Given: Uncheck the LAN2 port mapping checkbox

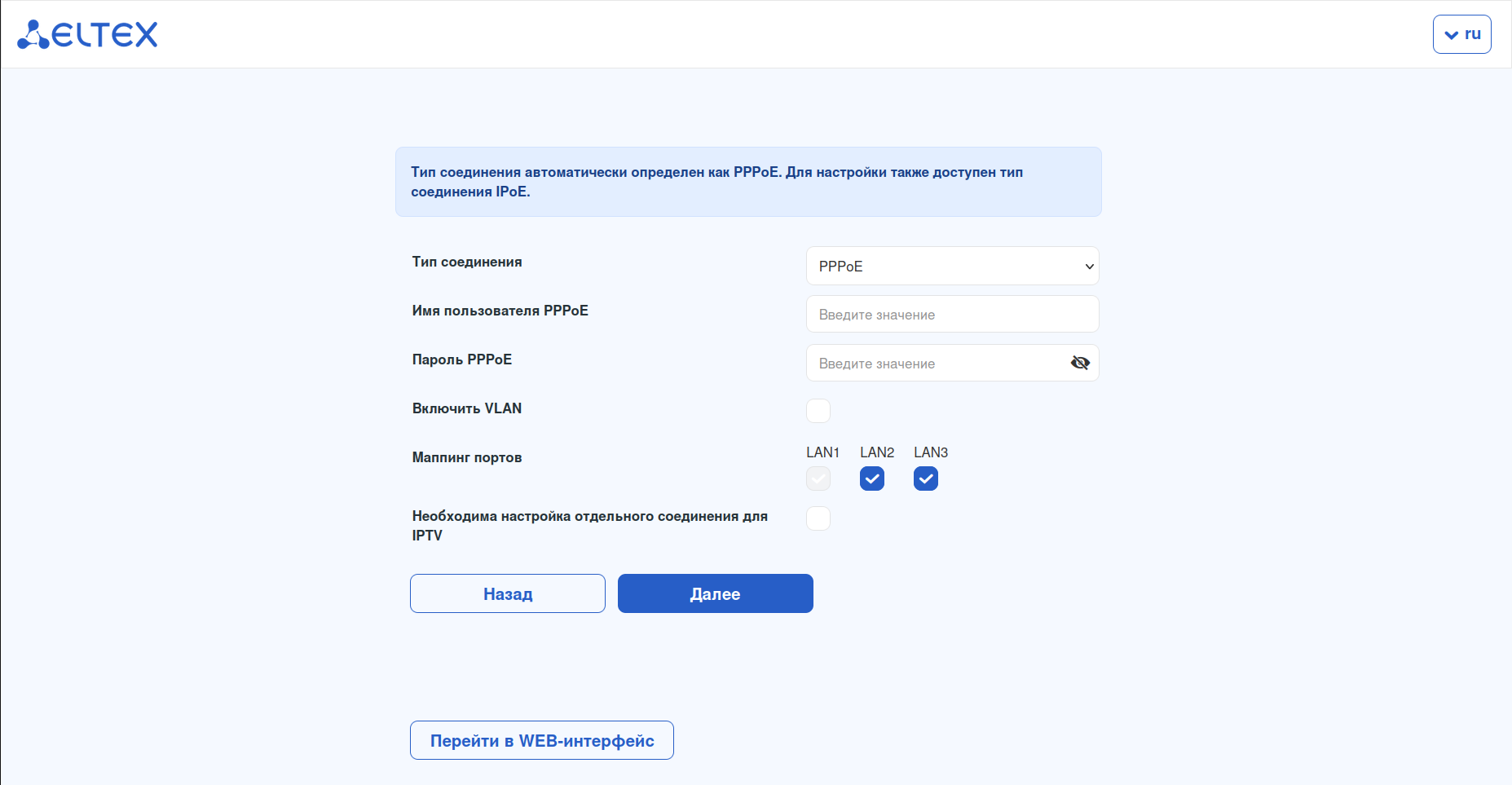Looking at the screenshot, I should point(872,478).
